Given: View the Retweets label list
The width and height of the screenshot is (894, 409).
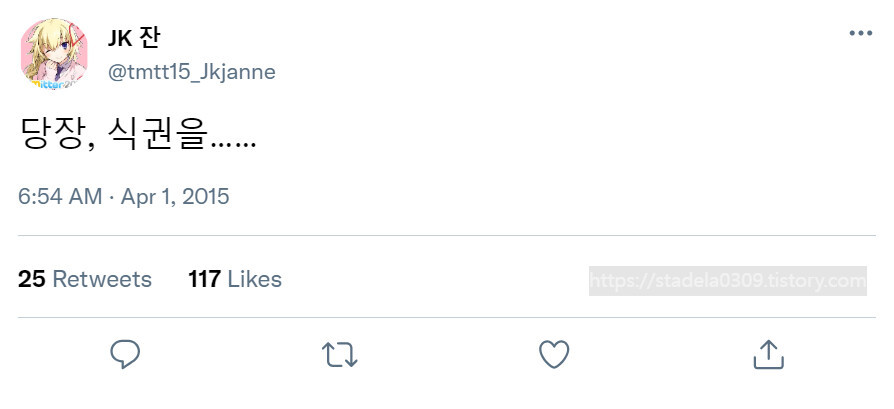Looking at the screenshot, I should point(102,279).
